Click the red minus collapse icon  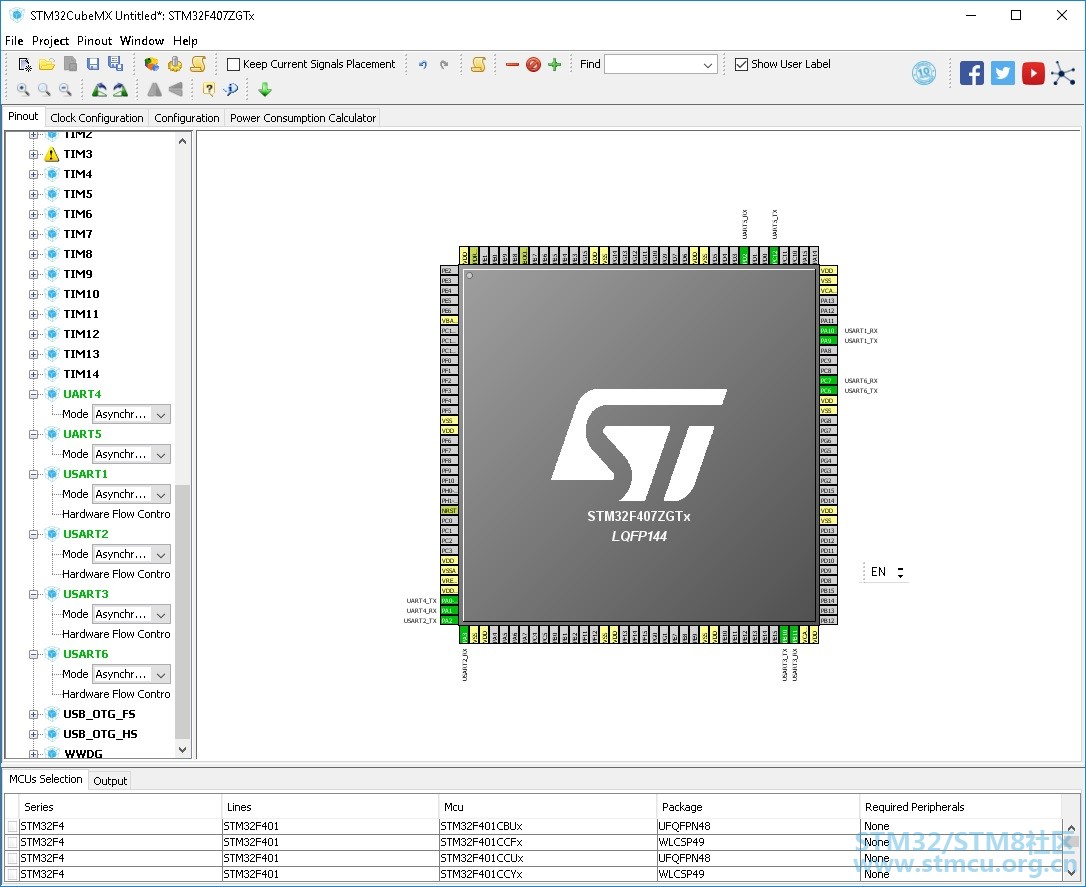click(x=513, y=64)
